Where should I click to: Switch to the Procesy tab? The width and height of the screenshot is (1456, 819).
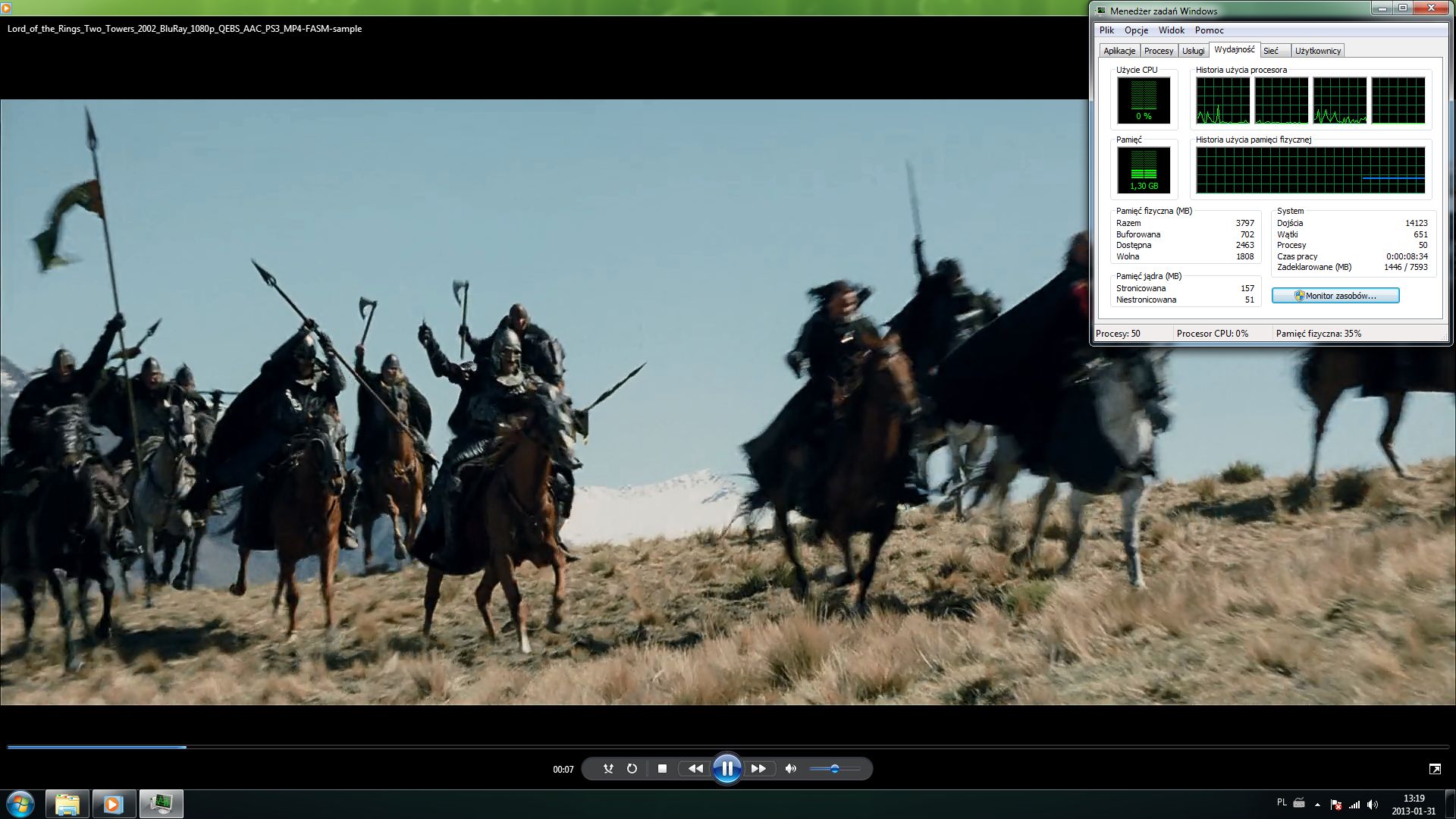[x=1158, y=51]
